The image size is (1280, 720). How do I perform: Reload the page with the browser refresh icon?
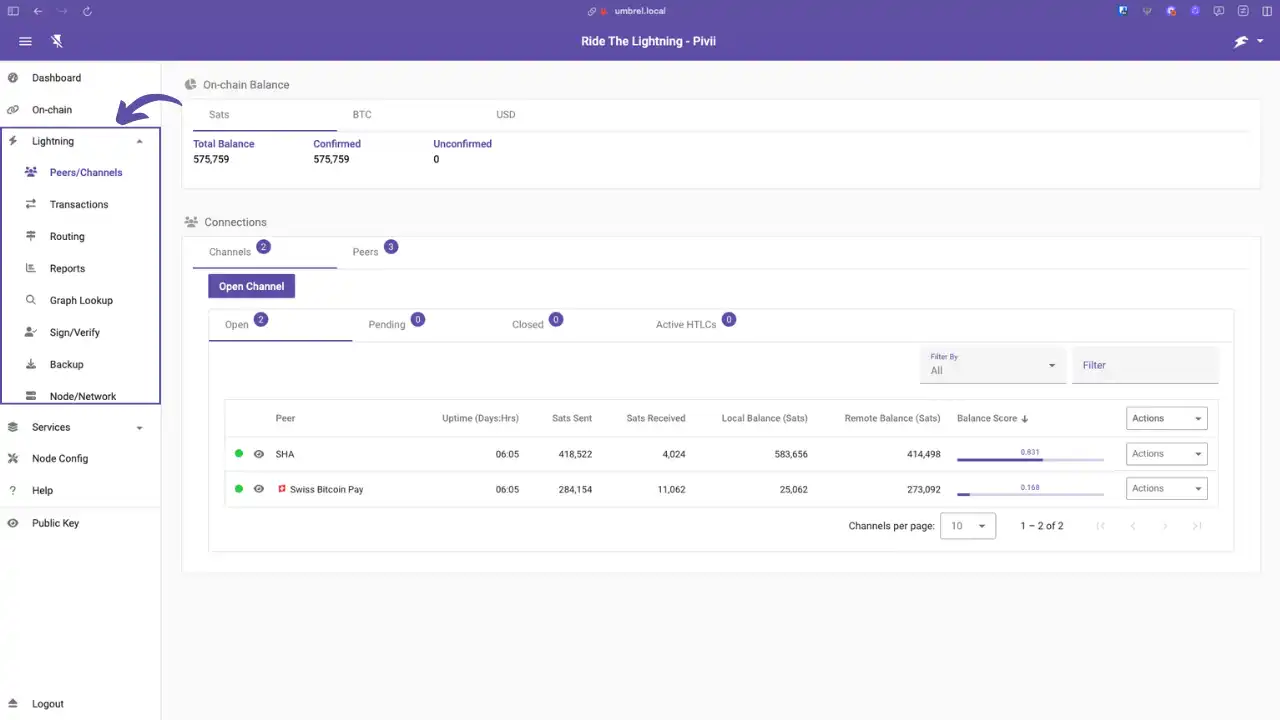[x=88, y=11]
